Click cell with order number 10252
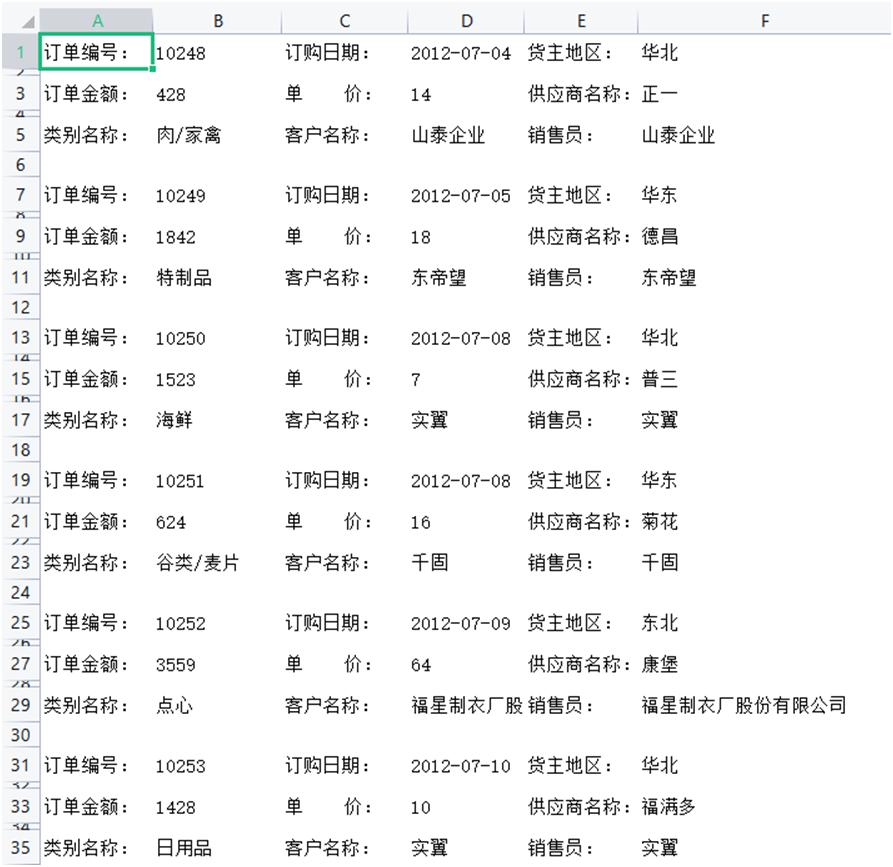 point(217,623)
